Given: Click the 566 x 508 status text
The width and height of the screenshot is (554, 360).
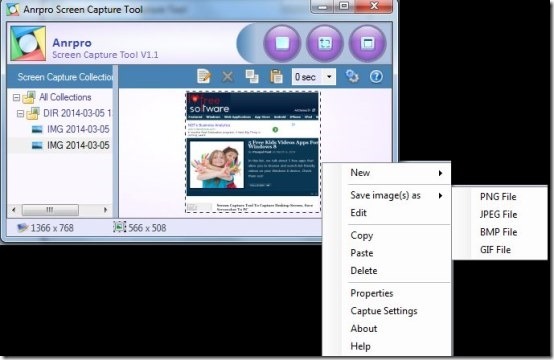Looking at the screenshot, I should click(x=147, y=228).
